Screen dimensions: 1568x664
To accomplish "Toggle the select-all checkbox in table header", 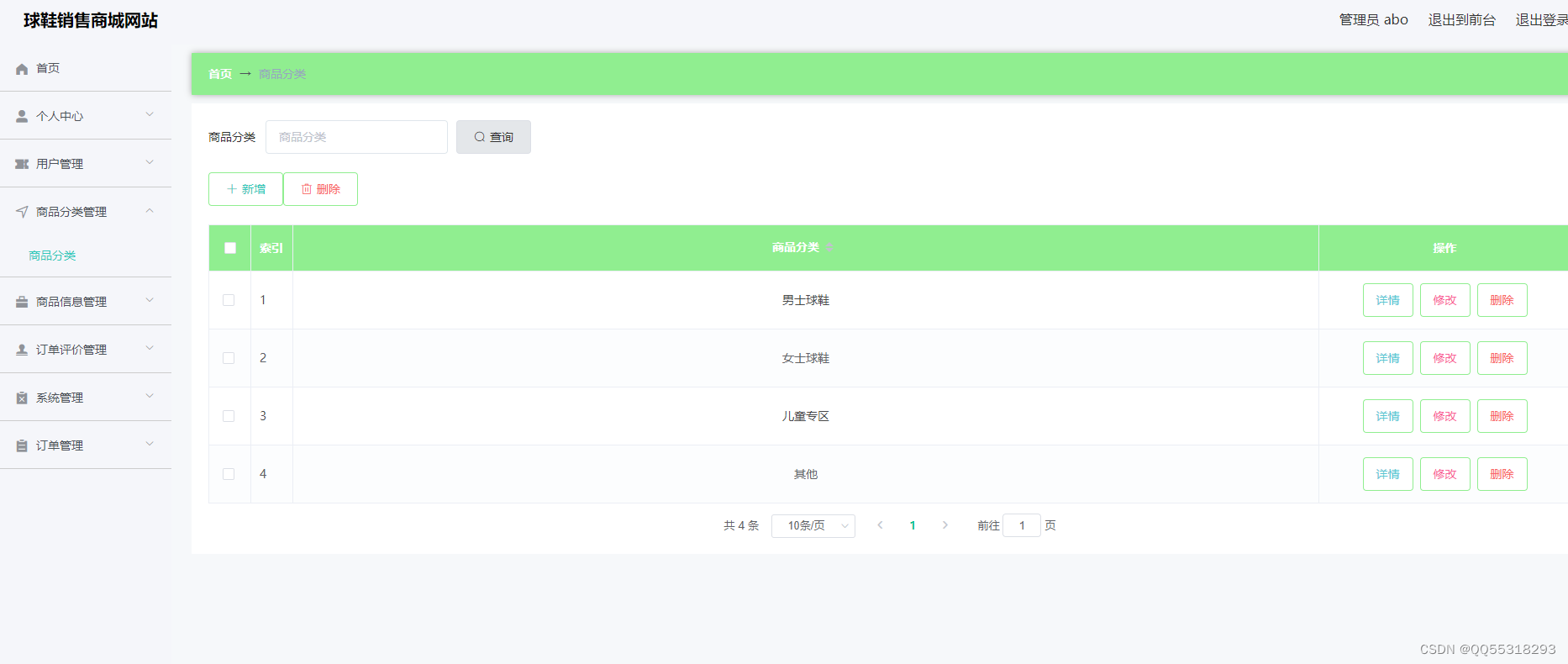I will tap(230, 248).
